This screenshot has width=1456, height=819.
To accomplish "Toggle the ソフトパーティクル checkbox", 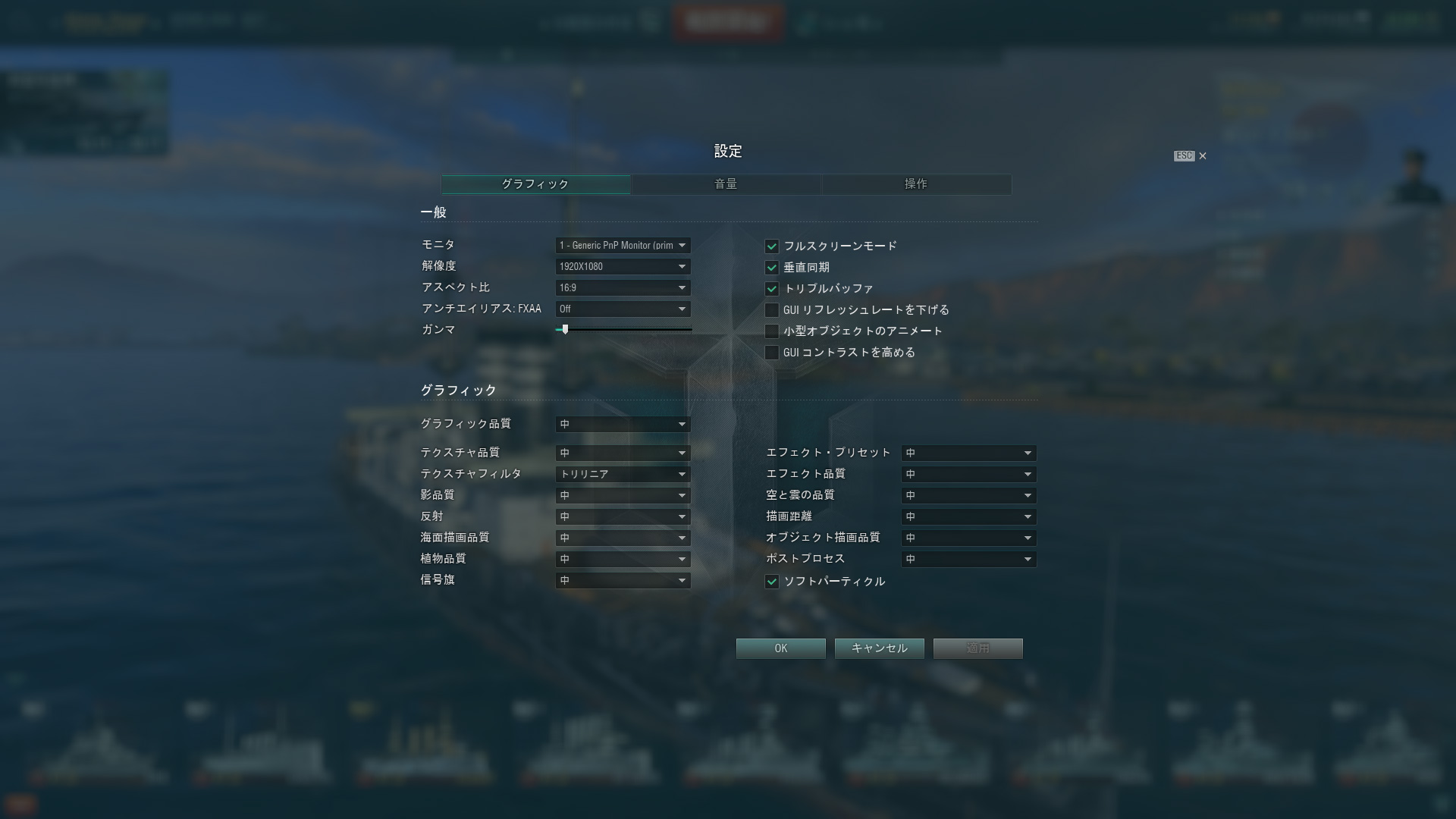I will [772, 582].
